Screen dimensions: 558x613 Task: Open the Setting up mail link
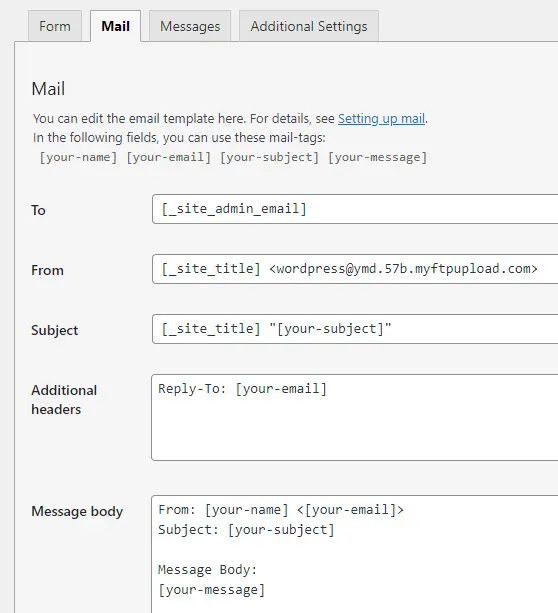[x=381, y=118]
